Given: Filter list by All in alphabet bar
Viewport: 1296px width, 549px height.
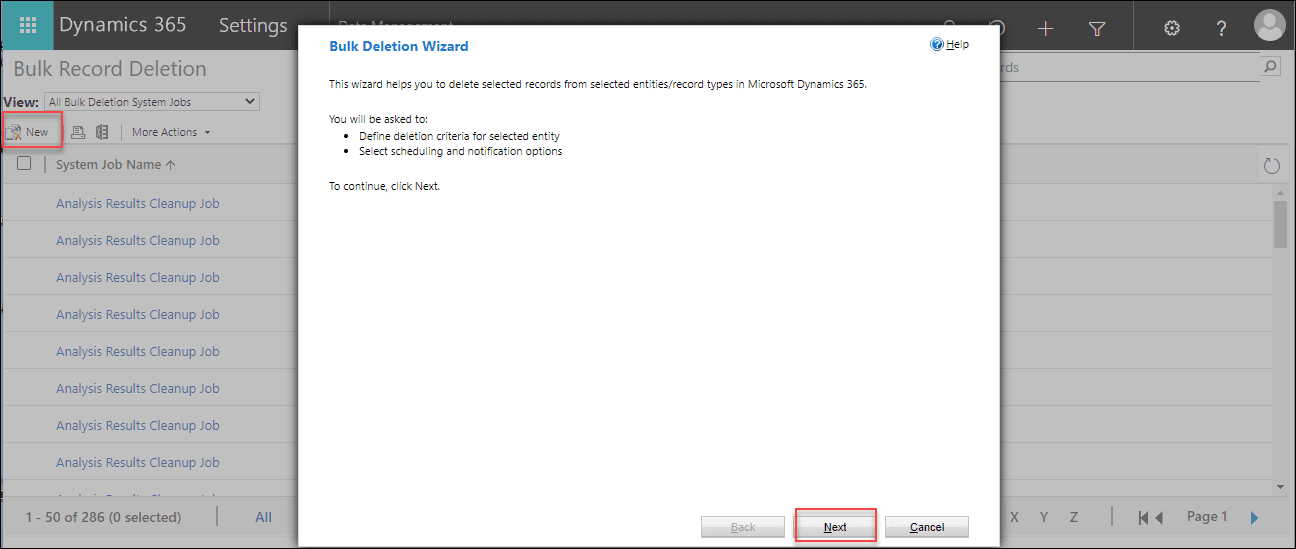Looking at the screenshot, I should pos(264,517).
